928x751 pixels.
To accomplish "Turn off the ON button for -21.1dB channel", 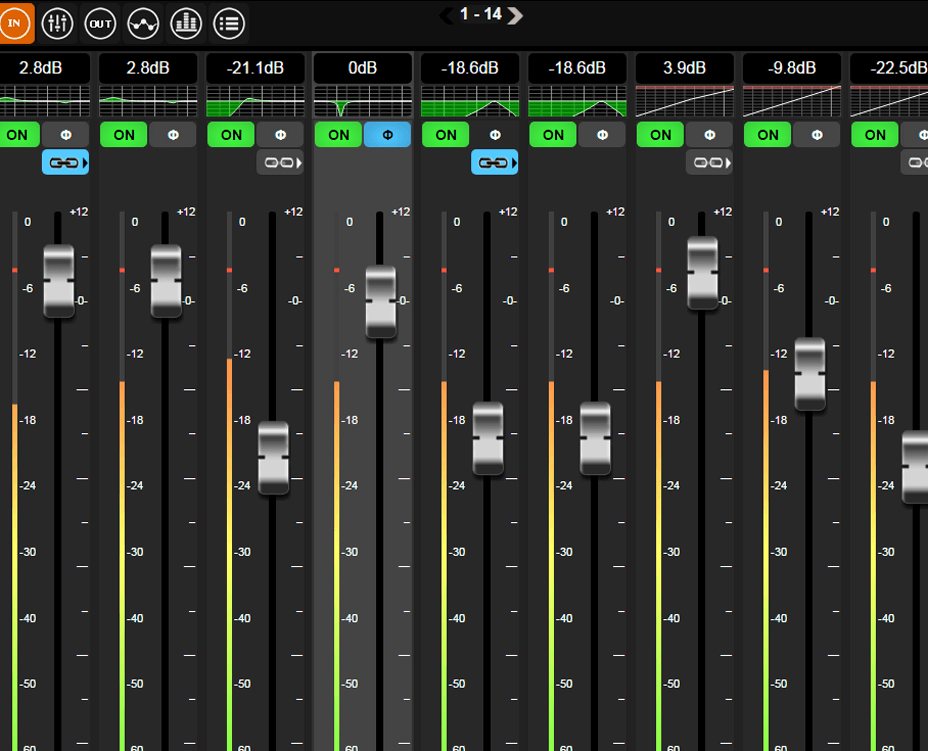I will 231,135.
